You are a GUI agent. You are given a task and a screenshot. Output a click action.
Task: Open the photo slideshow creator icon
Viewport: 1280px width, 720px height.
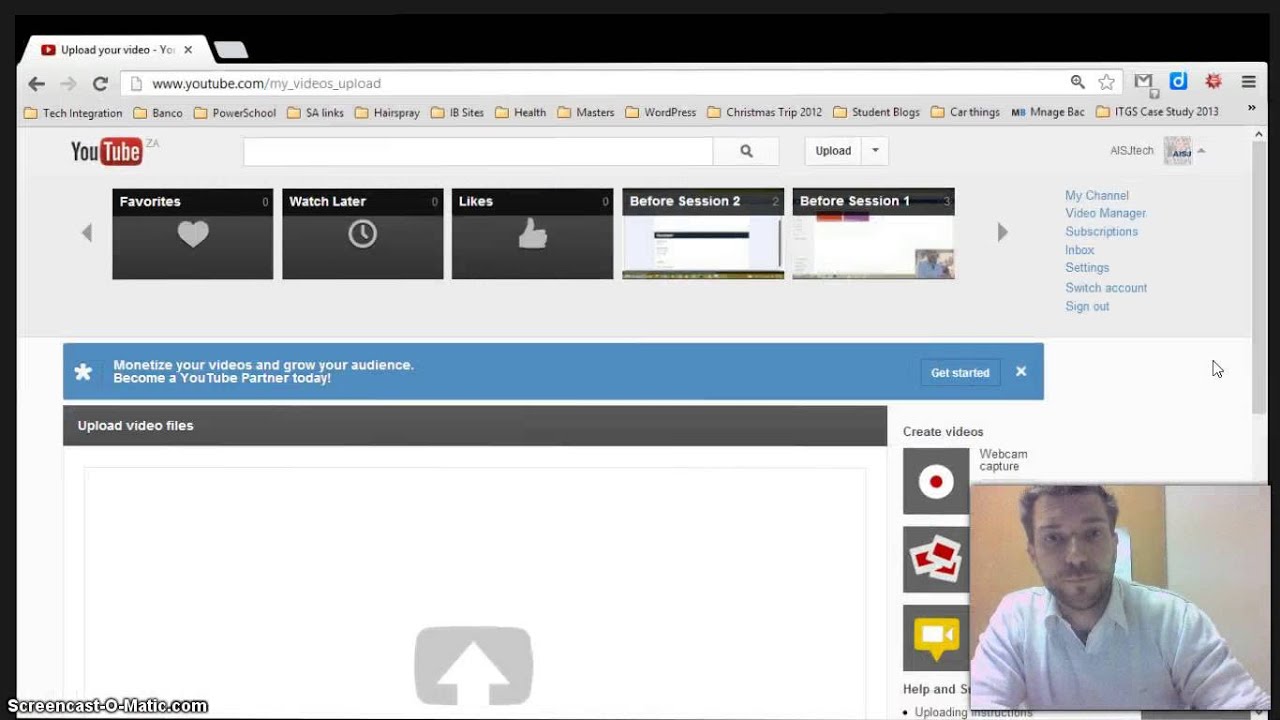[x=936, y=559]
